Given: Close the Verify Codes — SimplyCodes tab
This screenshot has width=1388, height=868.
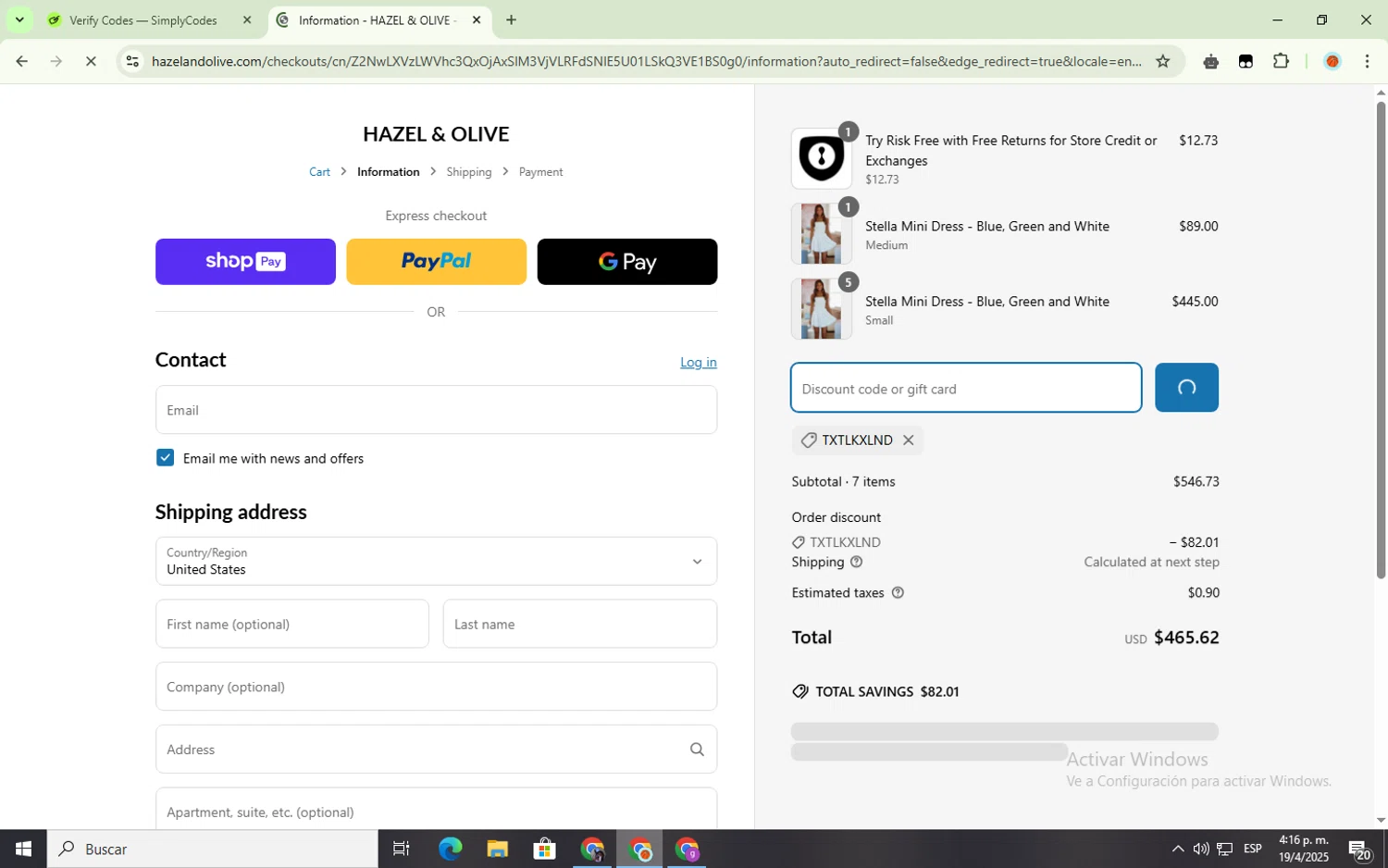Looking at the screenshot, I should (247, 19).
